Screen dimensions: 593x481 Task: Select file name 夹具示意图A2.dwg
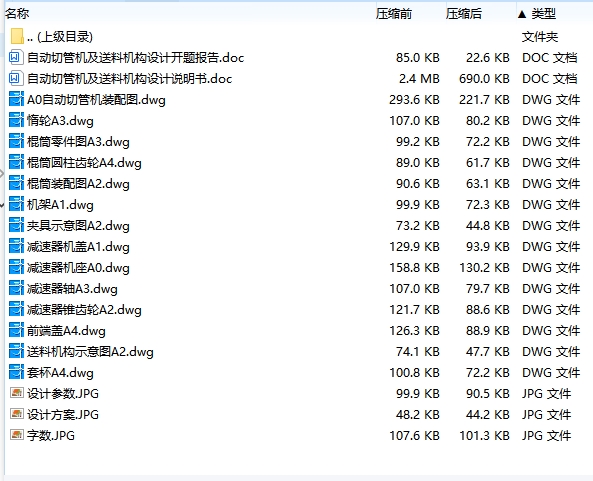coord(78,226)
